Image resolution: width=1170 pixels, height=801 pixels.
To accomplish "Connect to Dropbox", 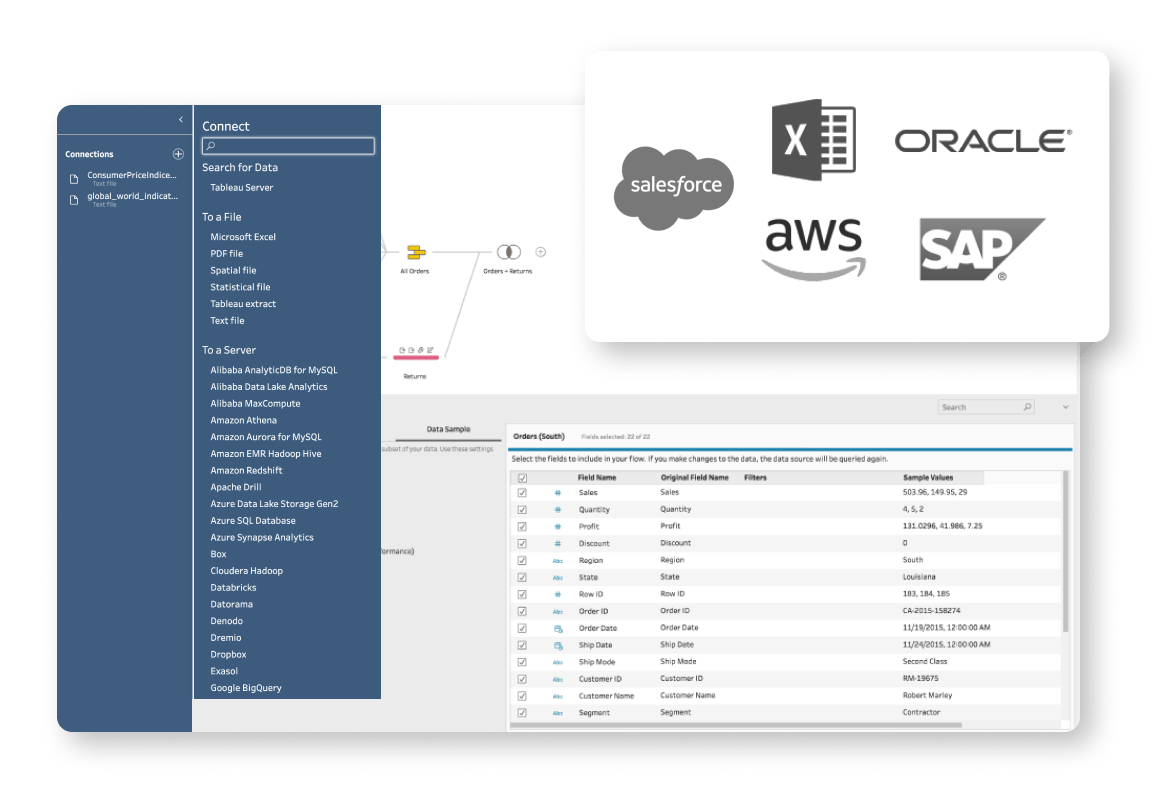I will click(x=228, y=655).
